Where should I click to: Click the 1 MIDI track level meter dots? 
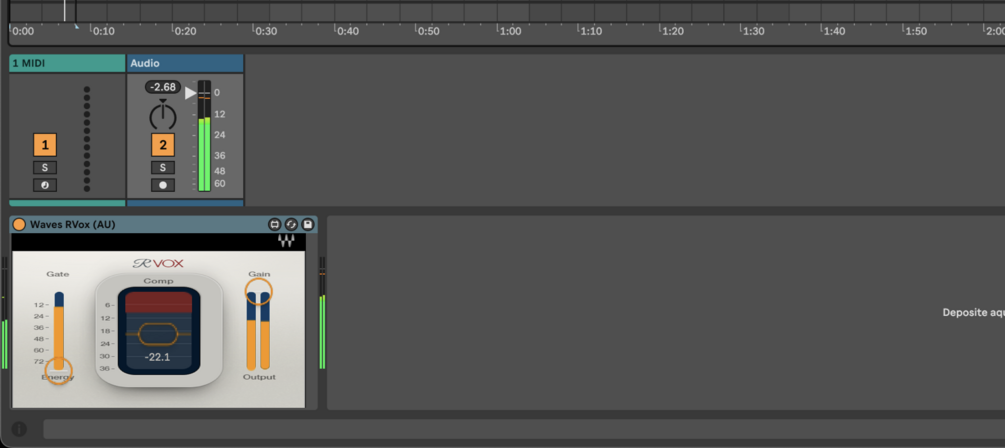pos(87,139)
